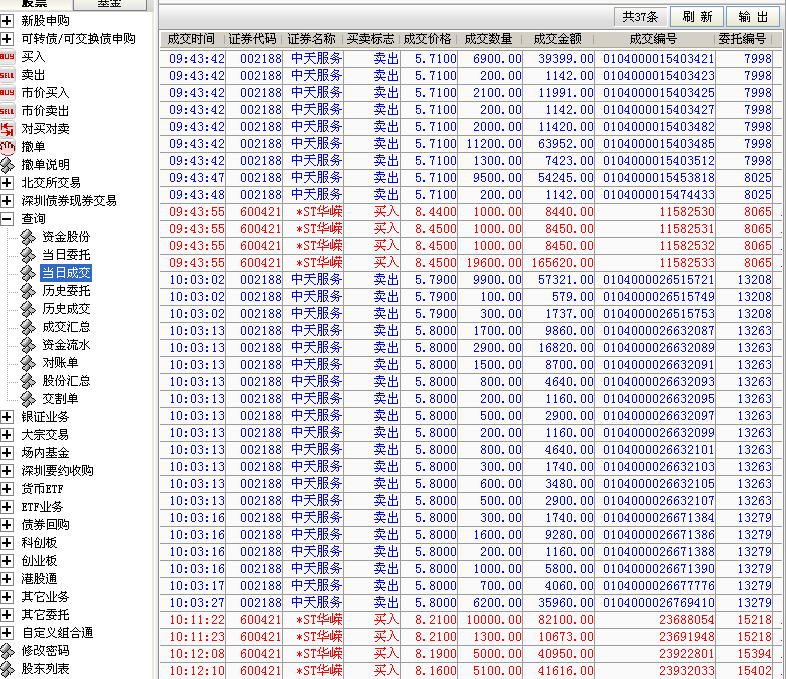The height and width of the screenshot is (679, 786).
Task: Click the 成交编号 column header
Action: [654, 39]
